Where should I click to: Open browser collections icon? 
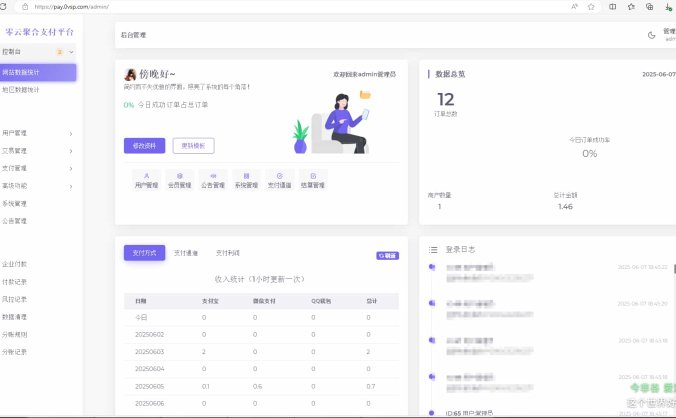(650, 6)
